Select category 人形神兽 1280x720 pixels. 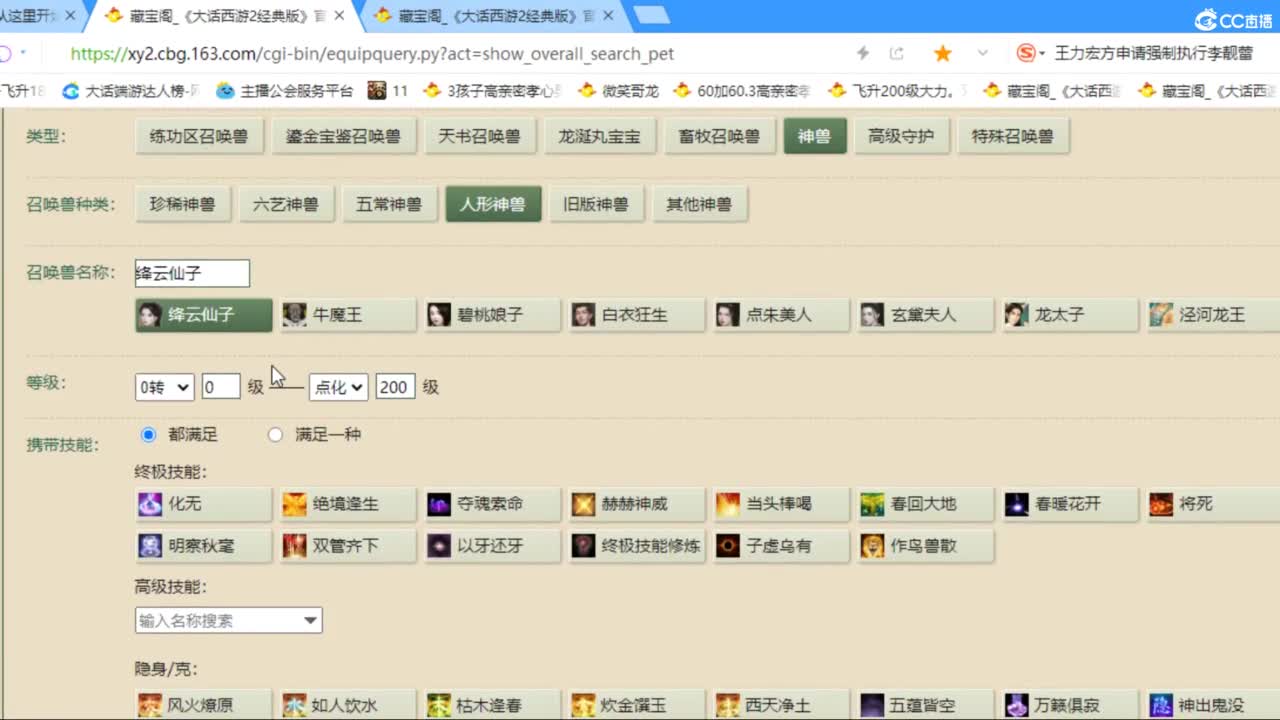[x=494, y=205]
